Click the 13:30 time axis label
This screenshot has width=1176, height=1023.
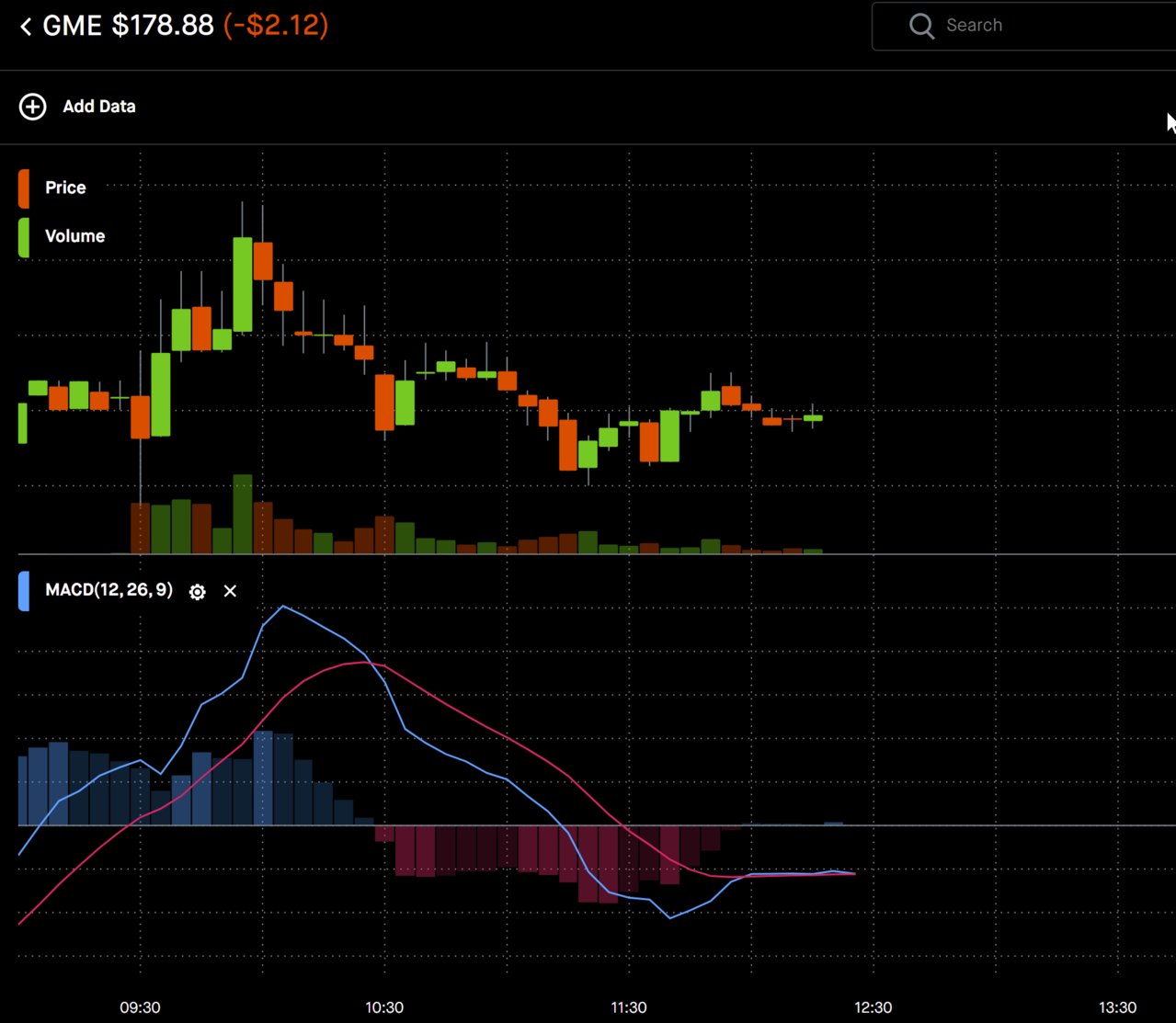(x=1117, y=1007)
